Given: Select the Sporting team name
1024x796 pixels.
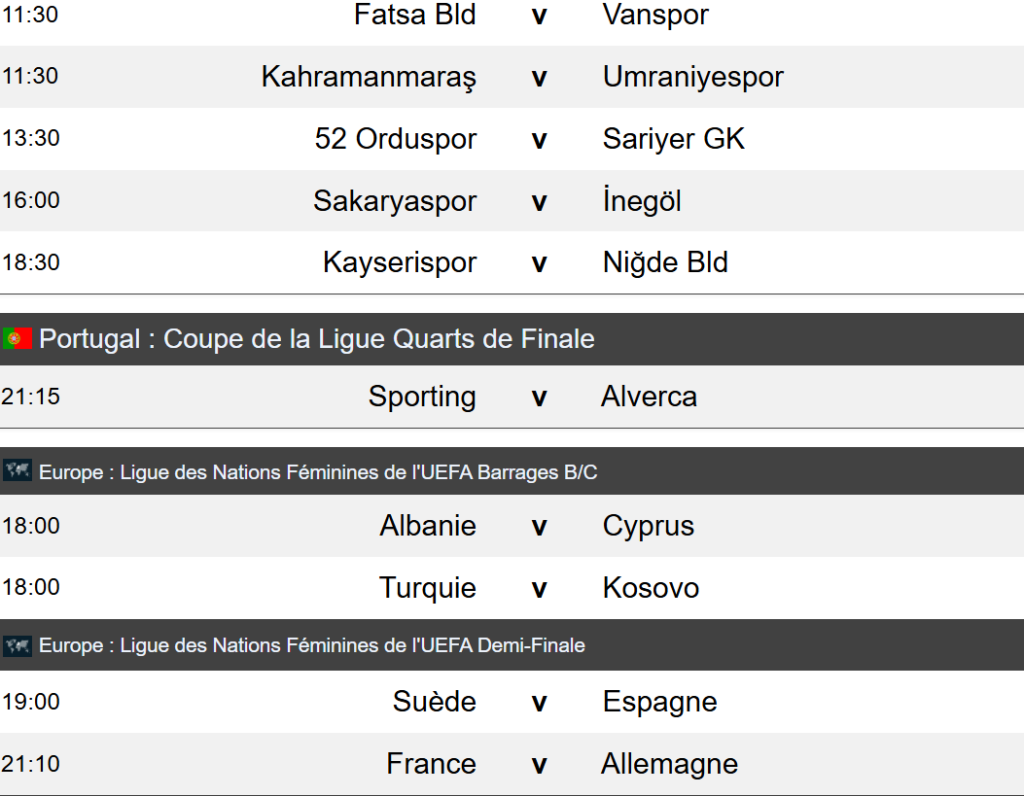Looking at the screenshot, I should 422,396.
